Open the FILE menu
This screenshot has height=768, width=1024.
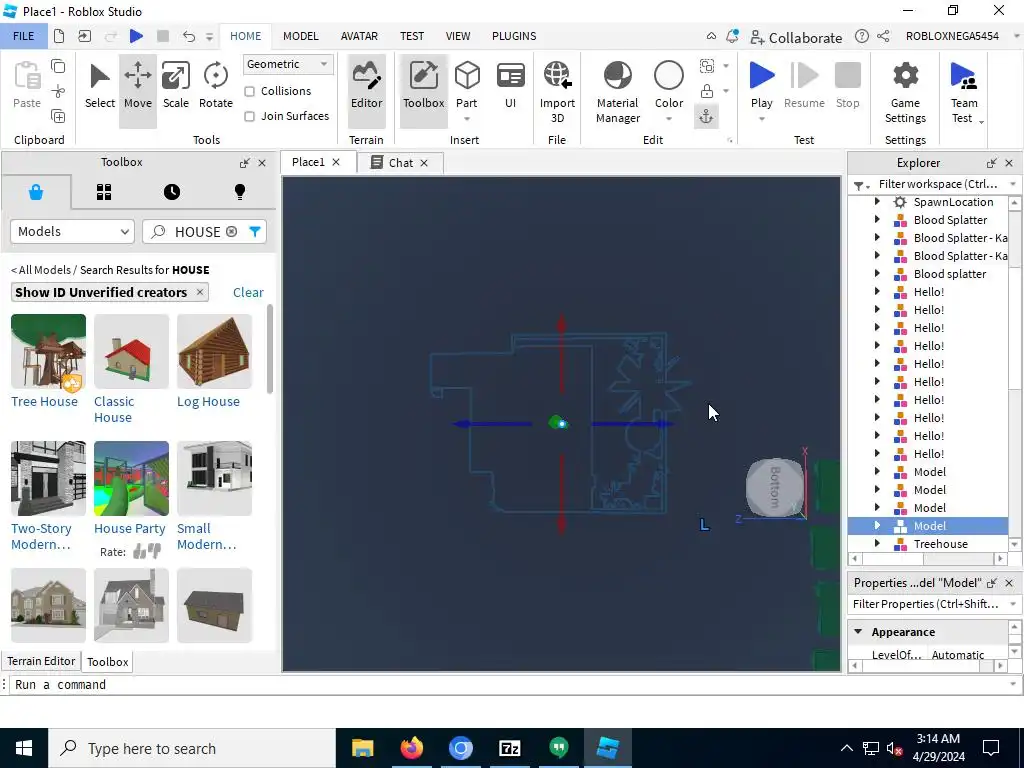tap(24, 36)
